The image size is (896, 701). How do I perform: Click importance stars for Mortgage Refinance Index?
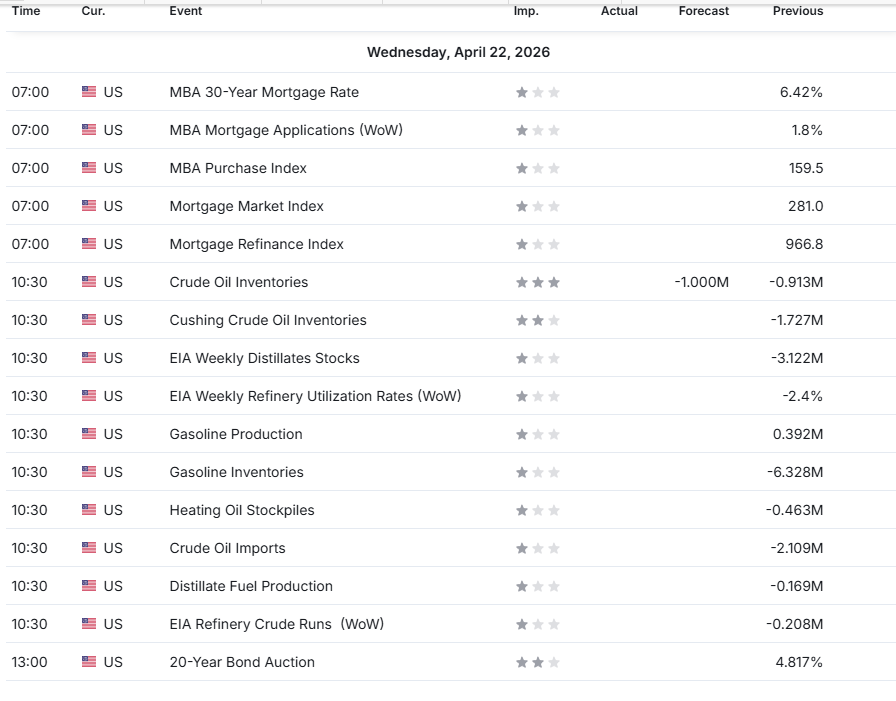(x=538, y=244)
